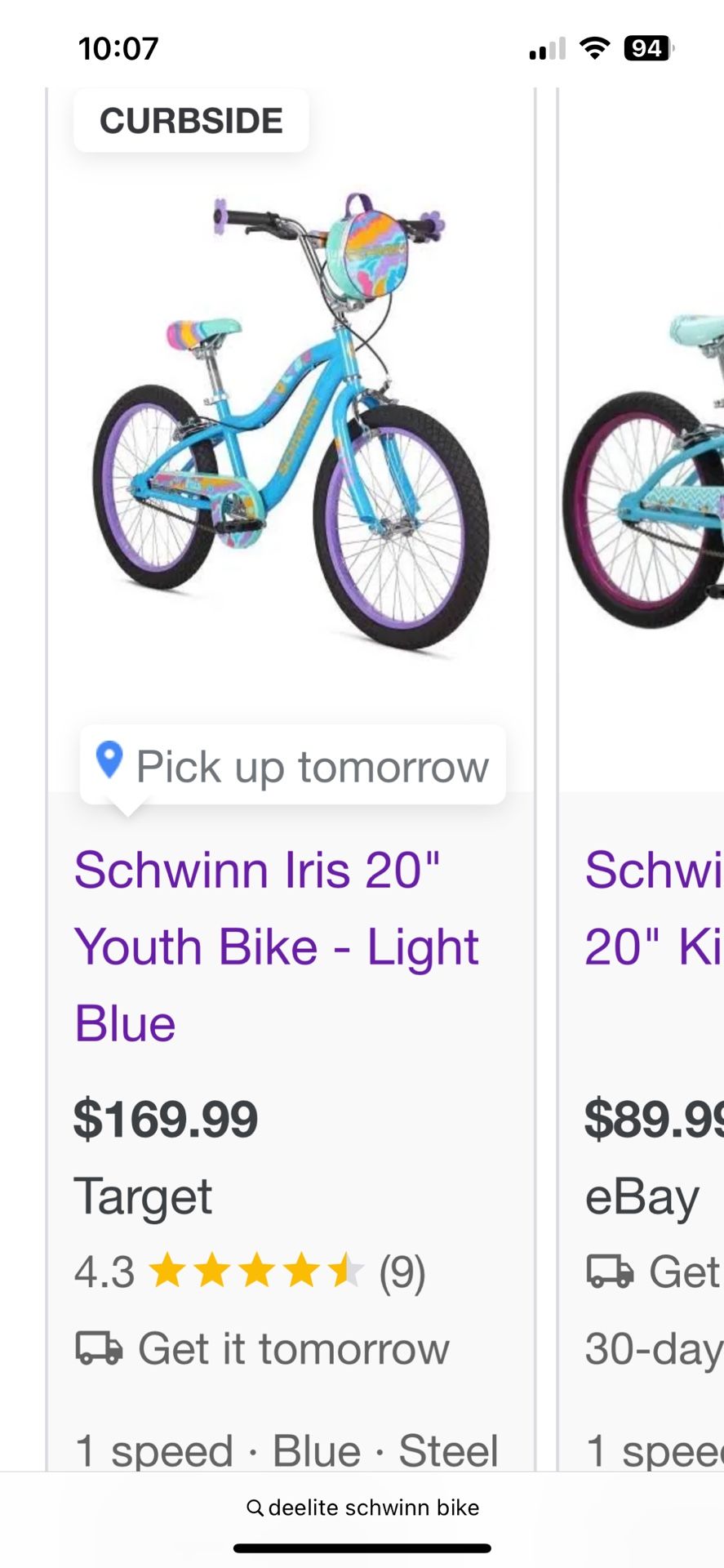Select the Target retailer name
The height and width of the screenshot is (1568, 724).
point(143,1196)
